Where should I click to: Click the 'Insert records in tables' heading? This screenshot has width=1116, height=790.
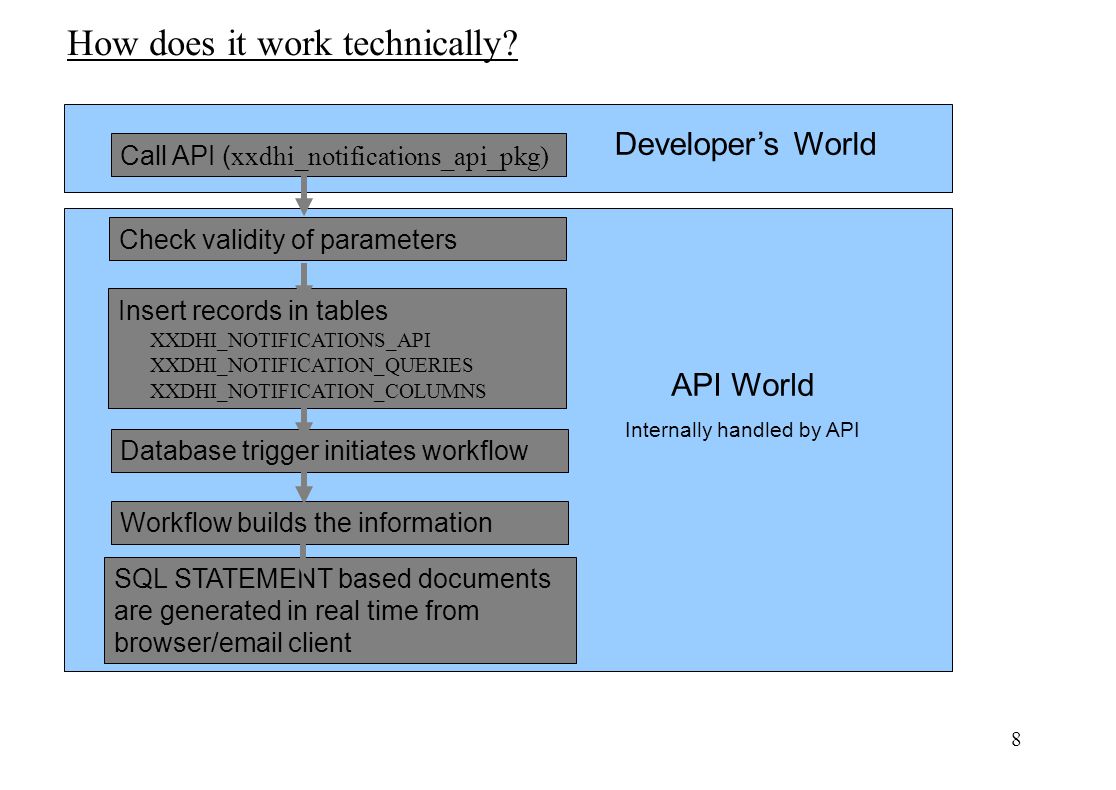253,310
